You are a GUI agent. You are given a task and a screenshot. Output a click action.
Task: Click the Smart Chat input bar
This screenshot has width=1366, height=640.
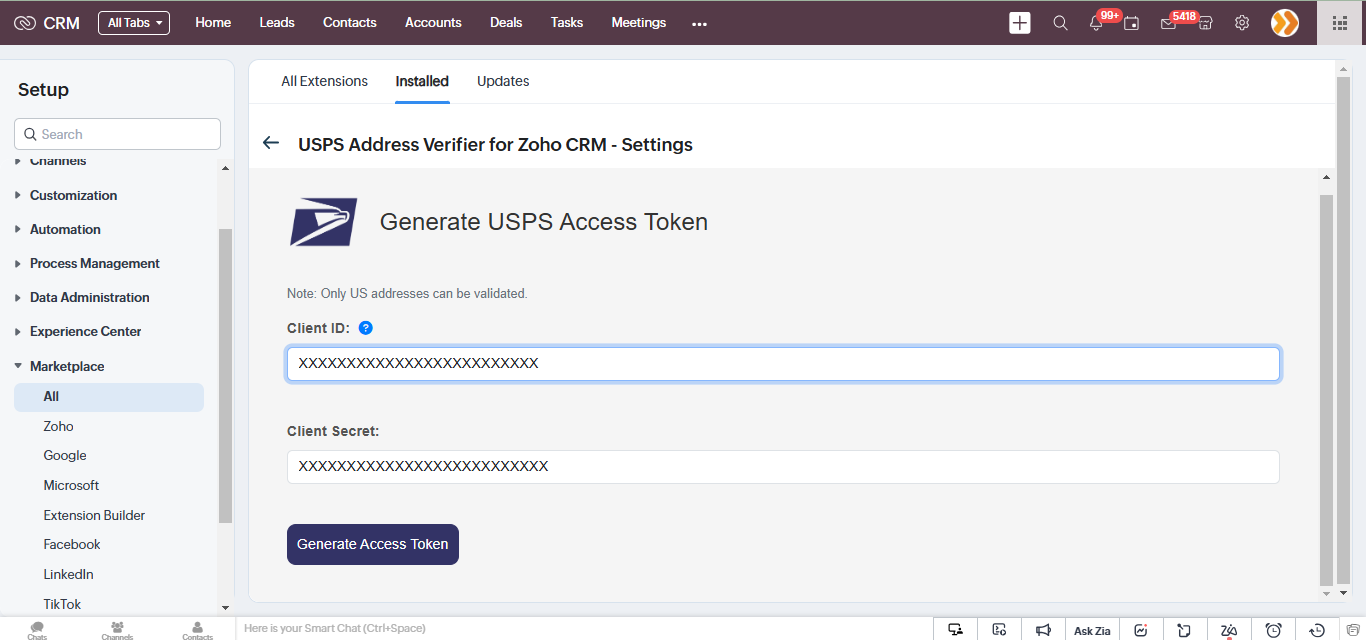[585, 629]
